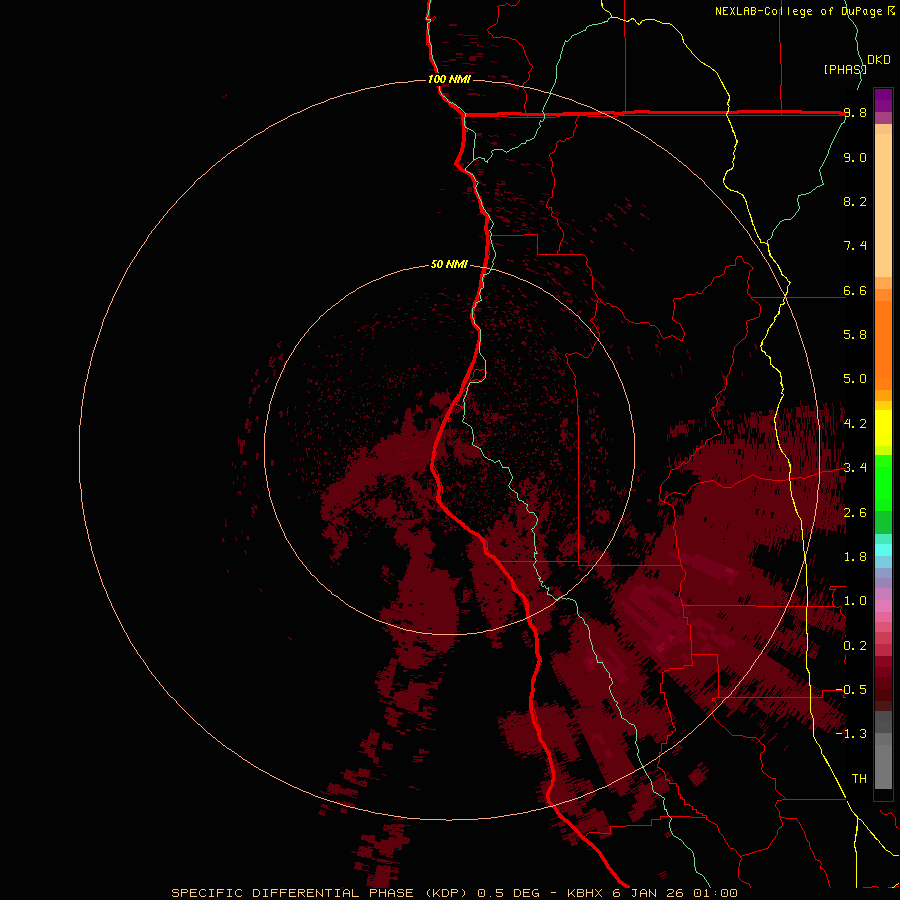Click the 50 NMI range ring label

click(x=449, y=264)
